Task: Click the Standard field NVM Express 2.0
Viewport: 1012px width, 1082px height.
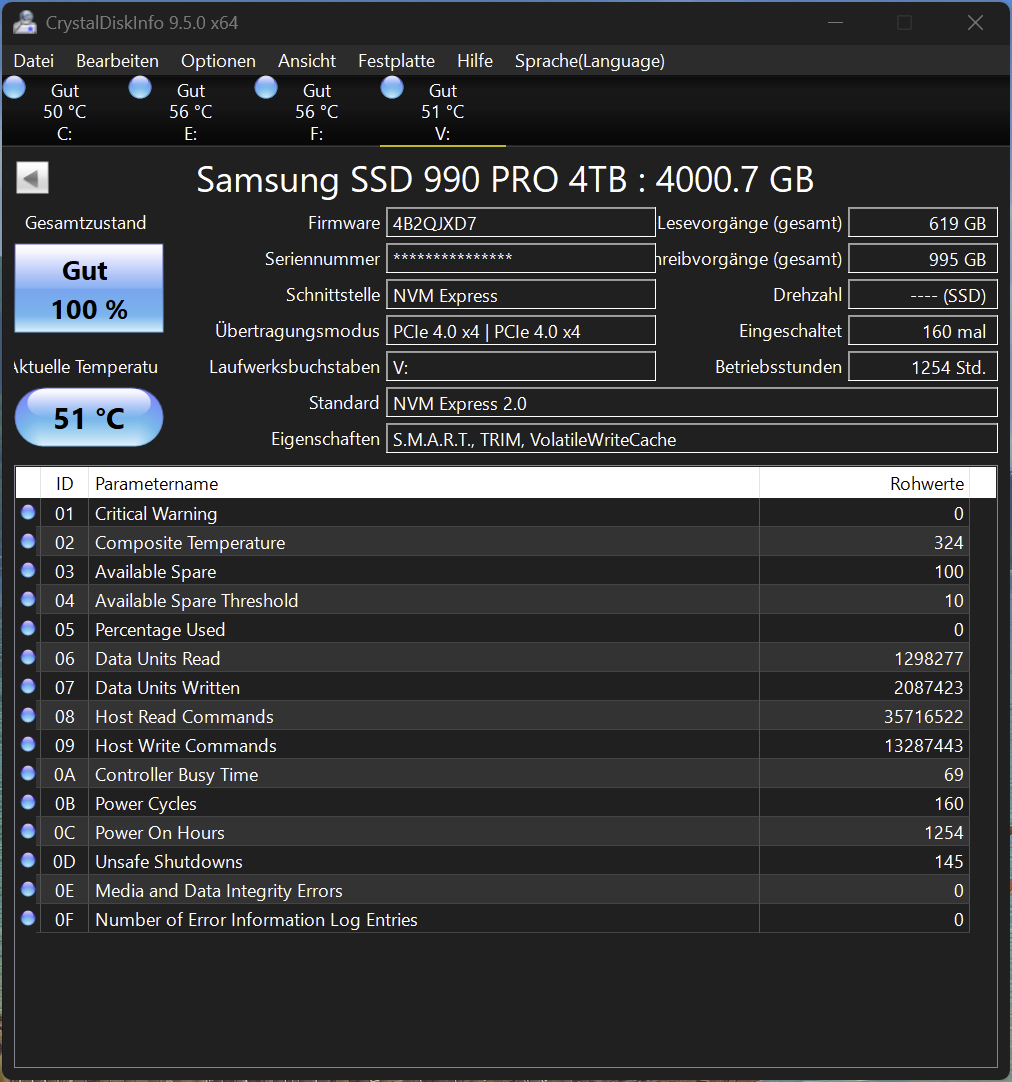Action: coord(692,402)
